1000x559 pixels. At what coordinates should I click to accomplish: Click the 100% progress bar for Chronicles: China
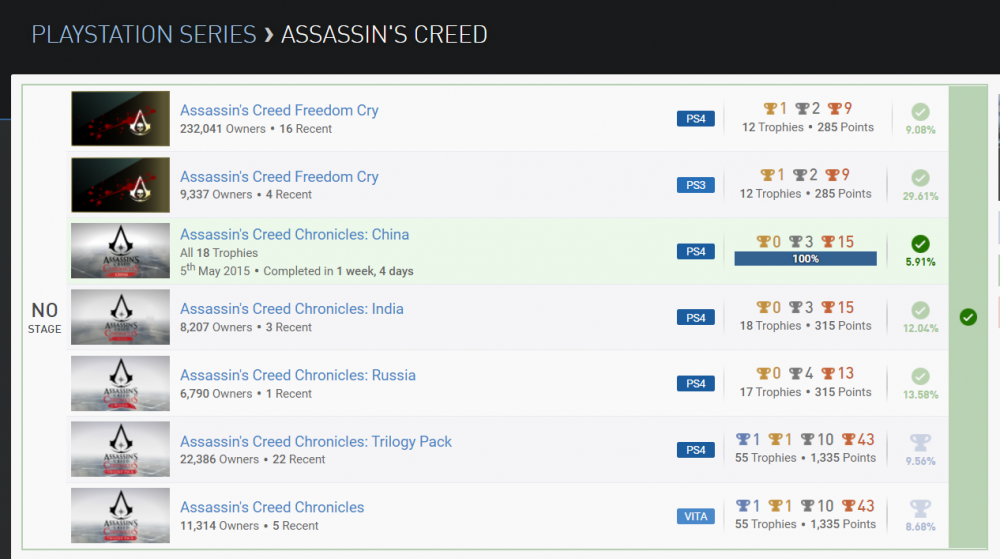point(805,258)
